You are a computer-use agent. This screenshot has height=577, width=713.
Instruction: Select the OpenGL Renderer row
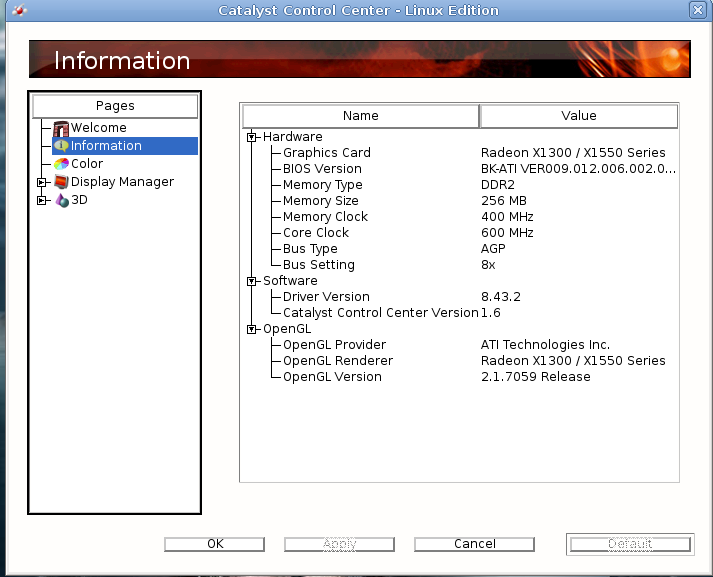coord(460,361)
